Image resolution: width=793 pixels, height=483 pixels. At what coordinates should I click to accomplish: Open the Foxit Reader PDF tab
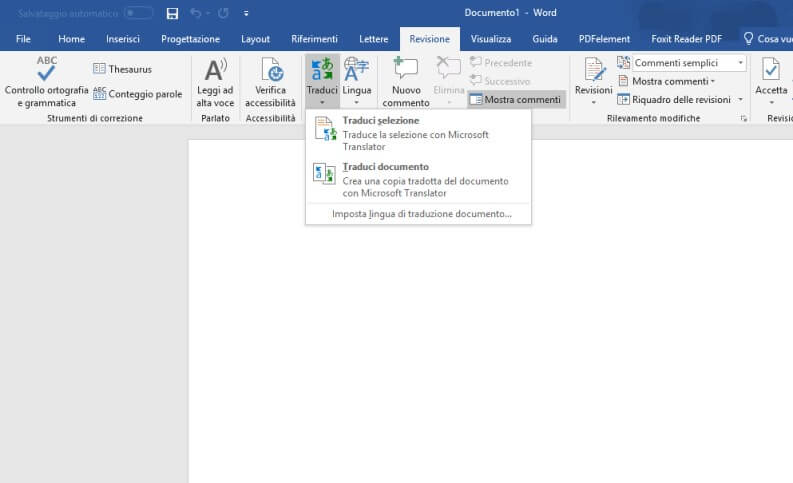686,39
